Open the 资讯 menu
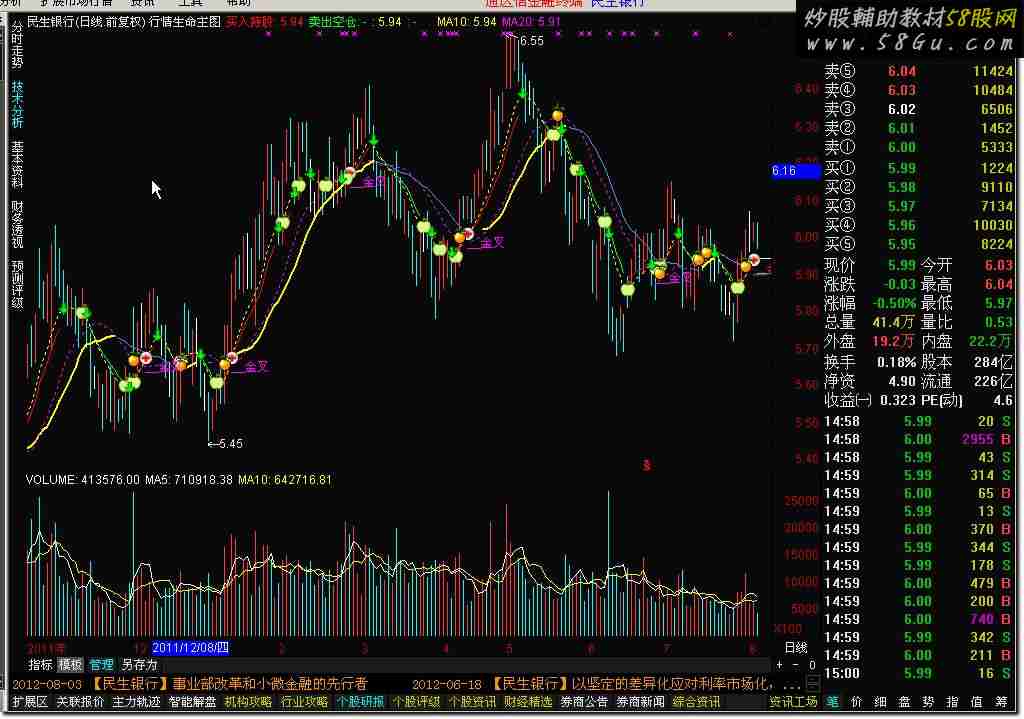The width and height of the screenshot is (1024, 719). (x=142, y=3)
